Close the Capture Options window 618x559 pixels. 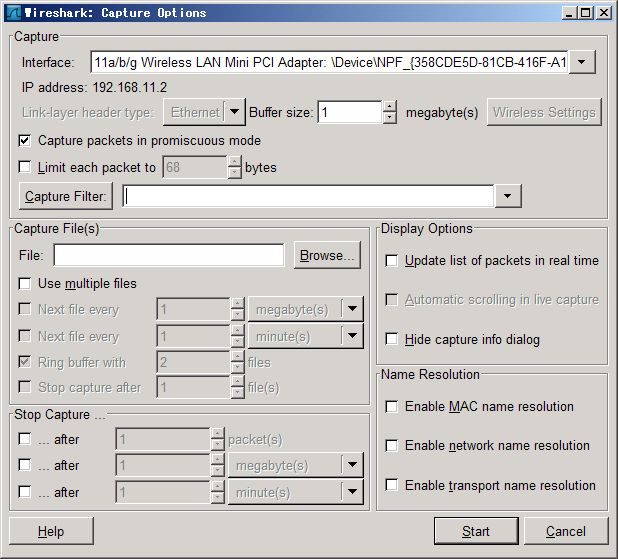604,13
